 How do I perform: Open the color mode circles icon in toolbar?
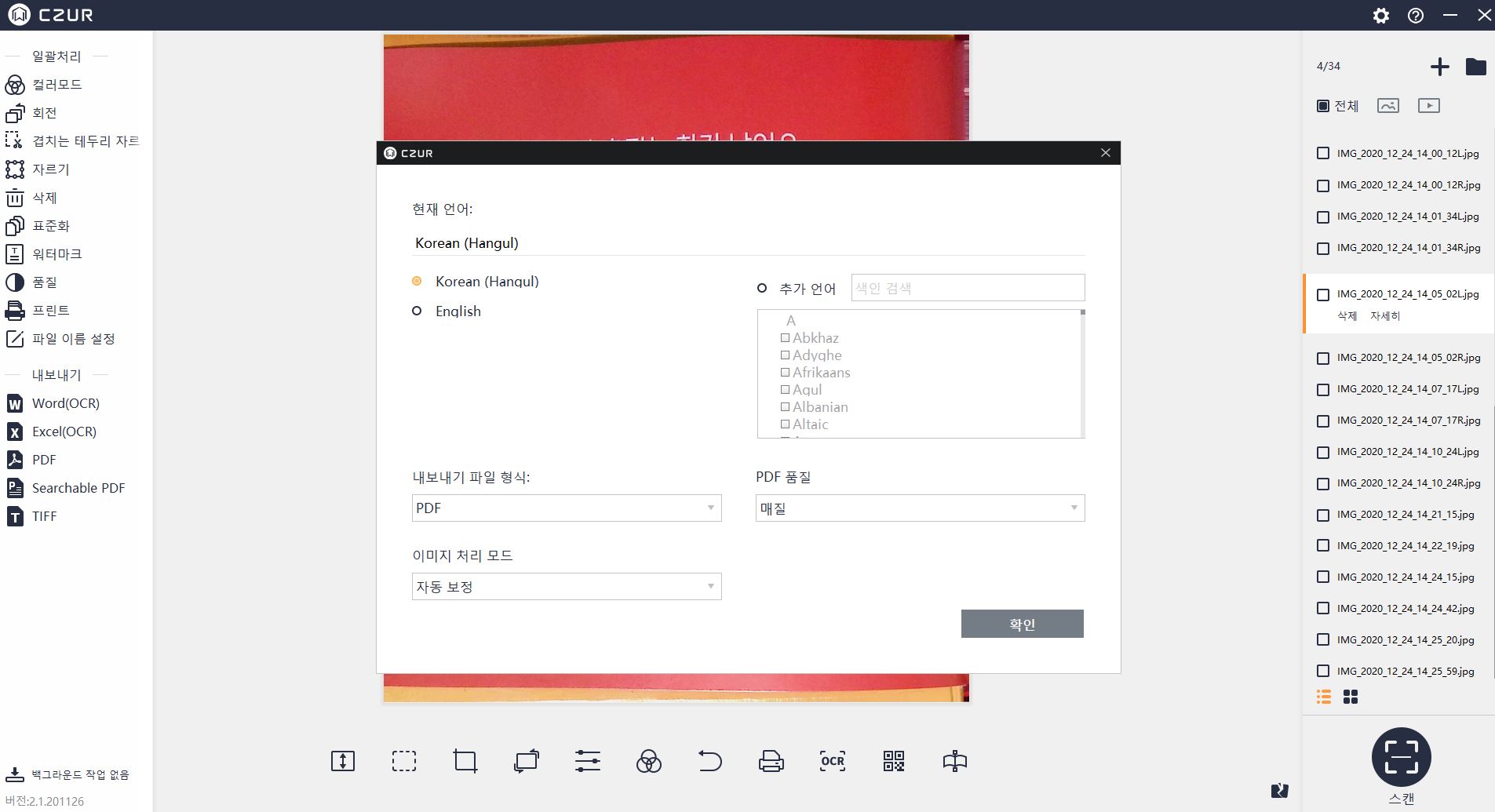[x=649, y=761]
